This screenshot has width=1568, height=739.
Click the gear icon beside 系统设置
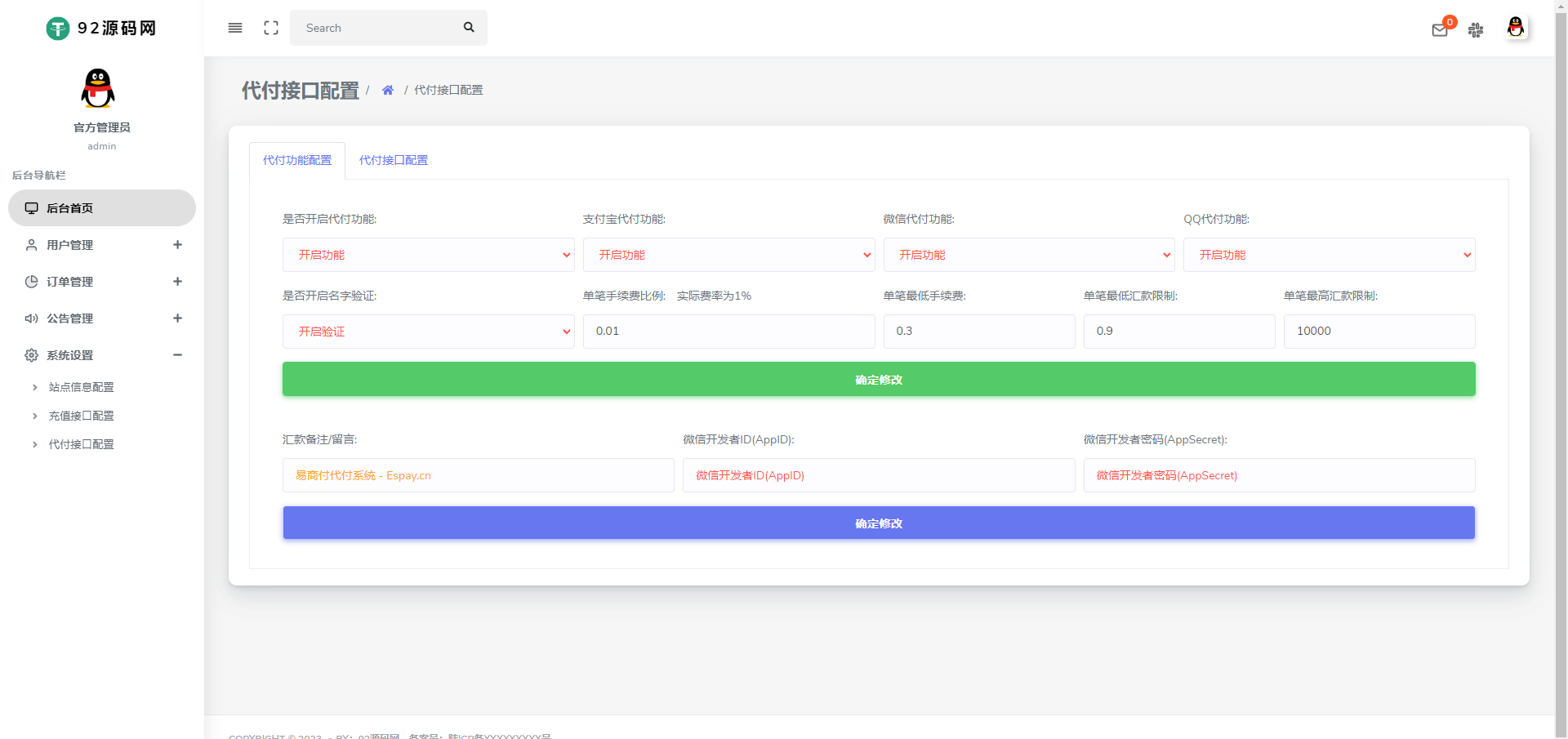coord(31,355)
